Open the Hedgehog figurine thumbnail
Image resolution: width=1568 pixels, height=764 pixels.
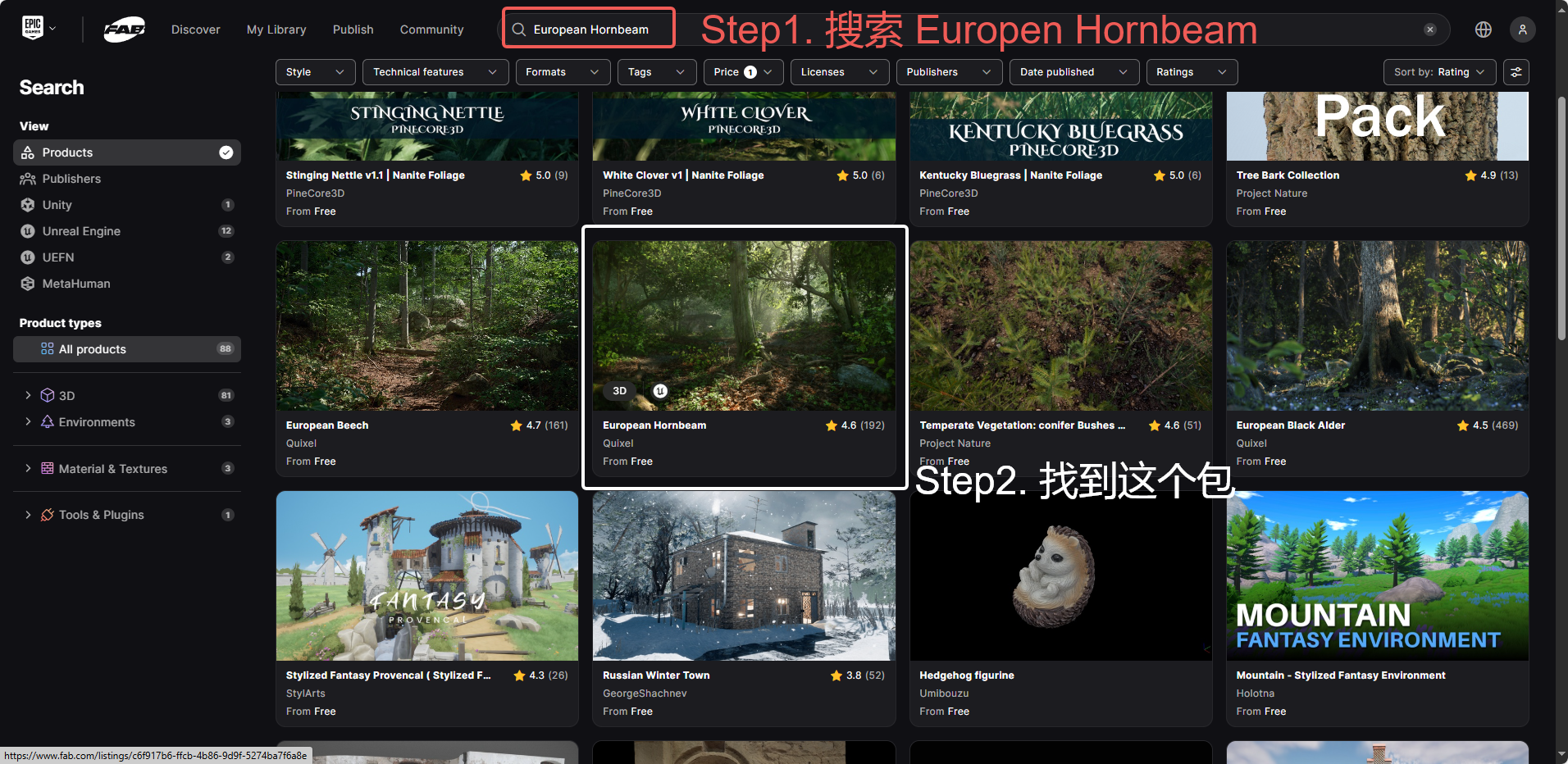tap(1060, 575)
